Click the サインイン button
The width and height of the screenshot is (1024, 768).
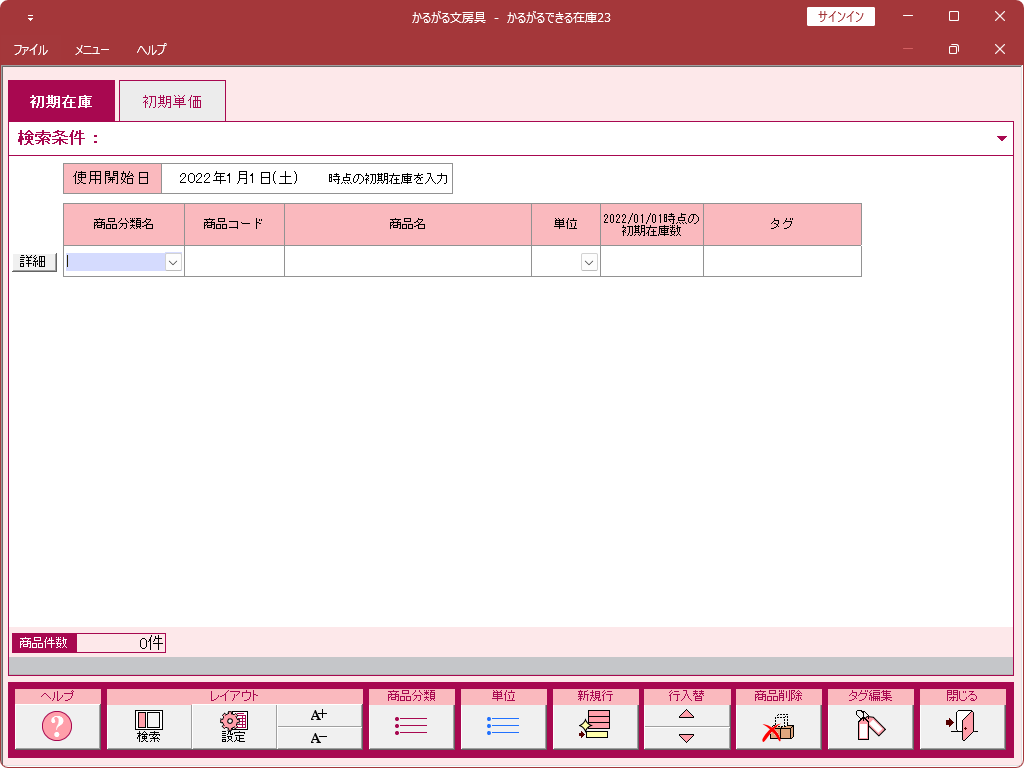[x=840, y=16]
